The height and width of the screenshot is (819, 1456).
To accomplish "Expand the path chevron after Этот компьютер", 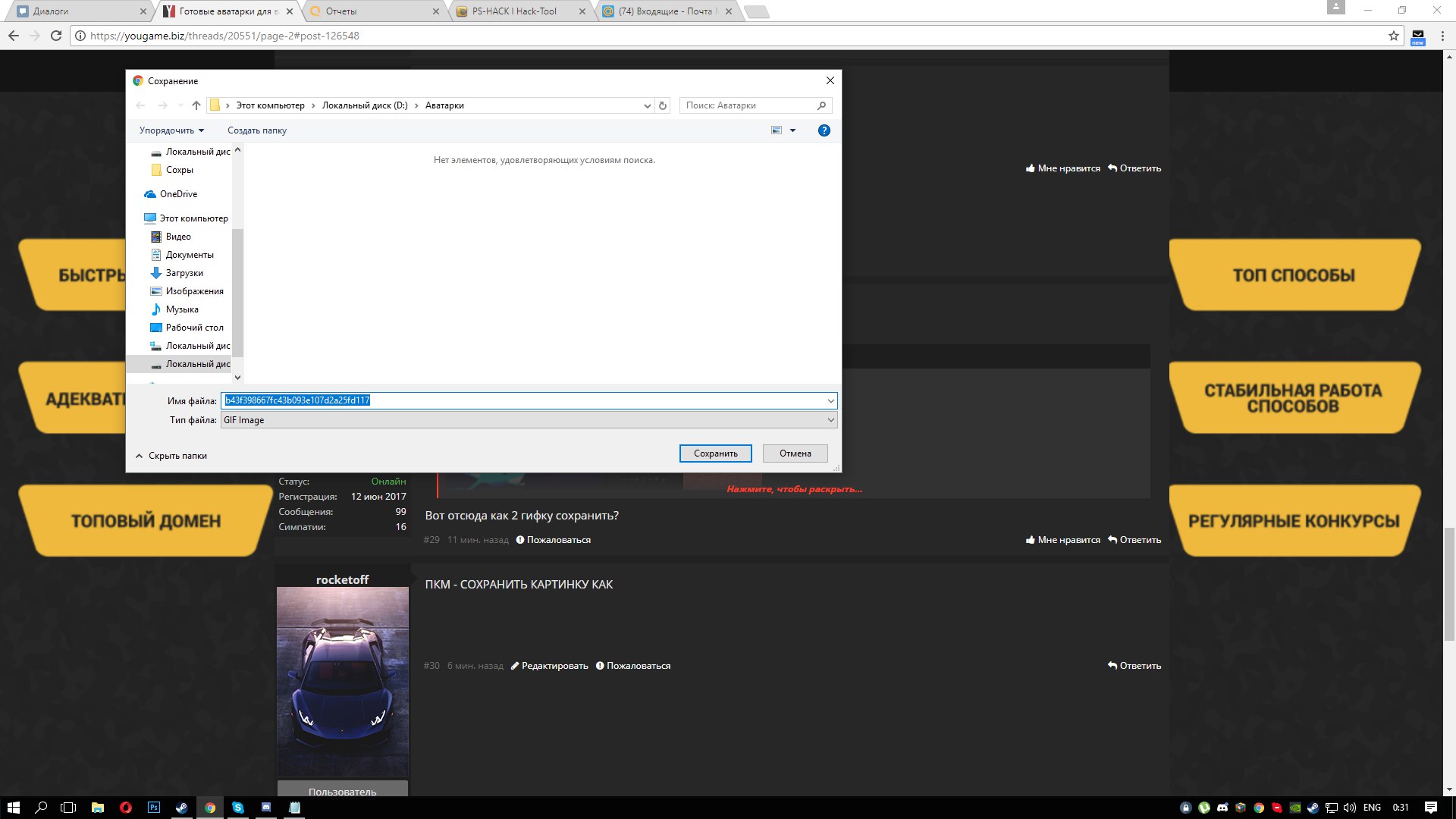I will click(x=313, y=105).
